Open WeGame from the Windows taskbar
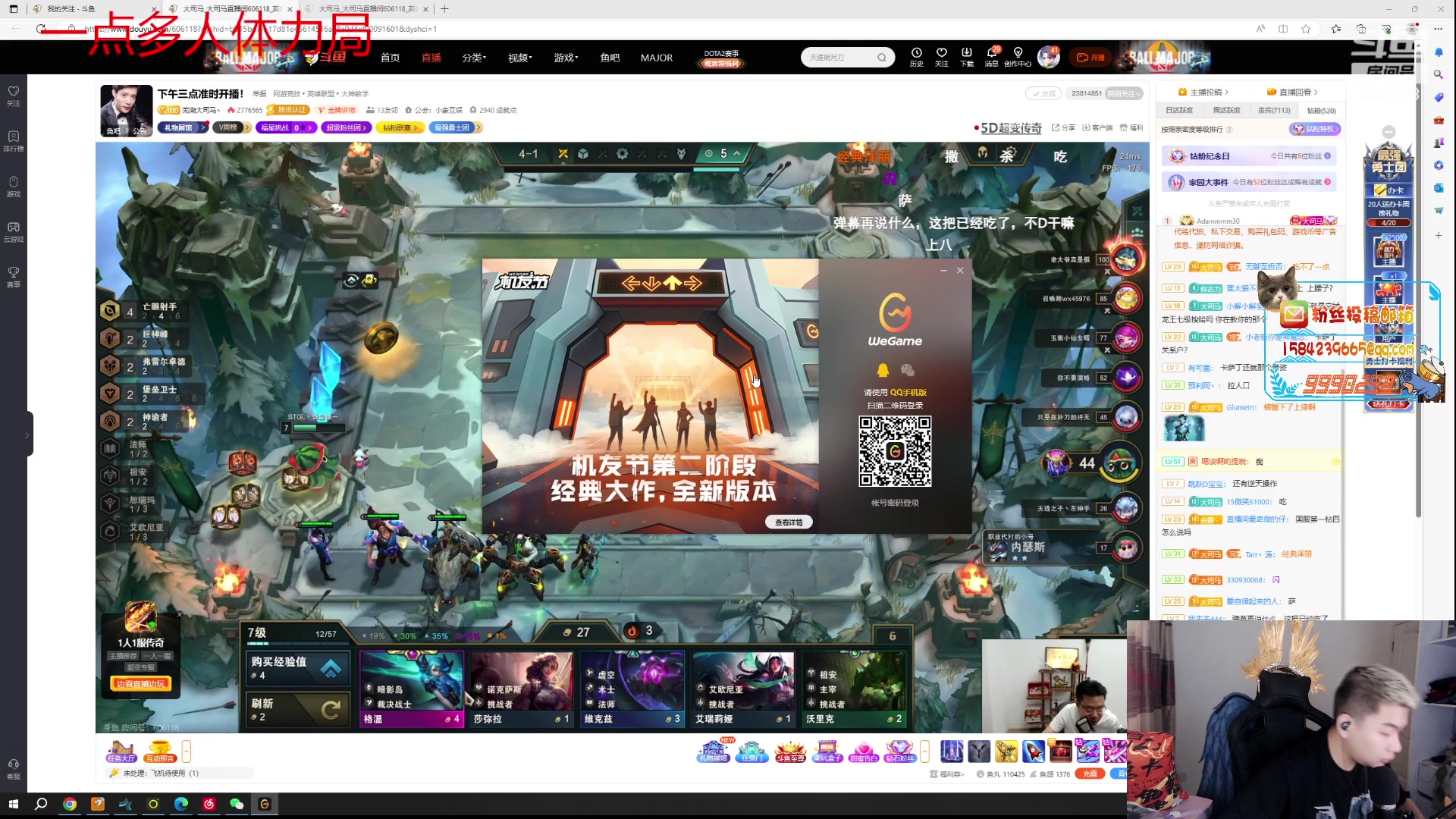Image resolution: width=1456 pixels, height=819 pixels. coord(265,804)
